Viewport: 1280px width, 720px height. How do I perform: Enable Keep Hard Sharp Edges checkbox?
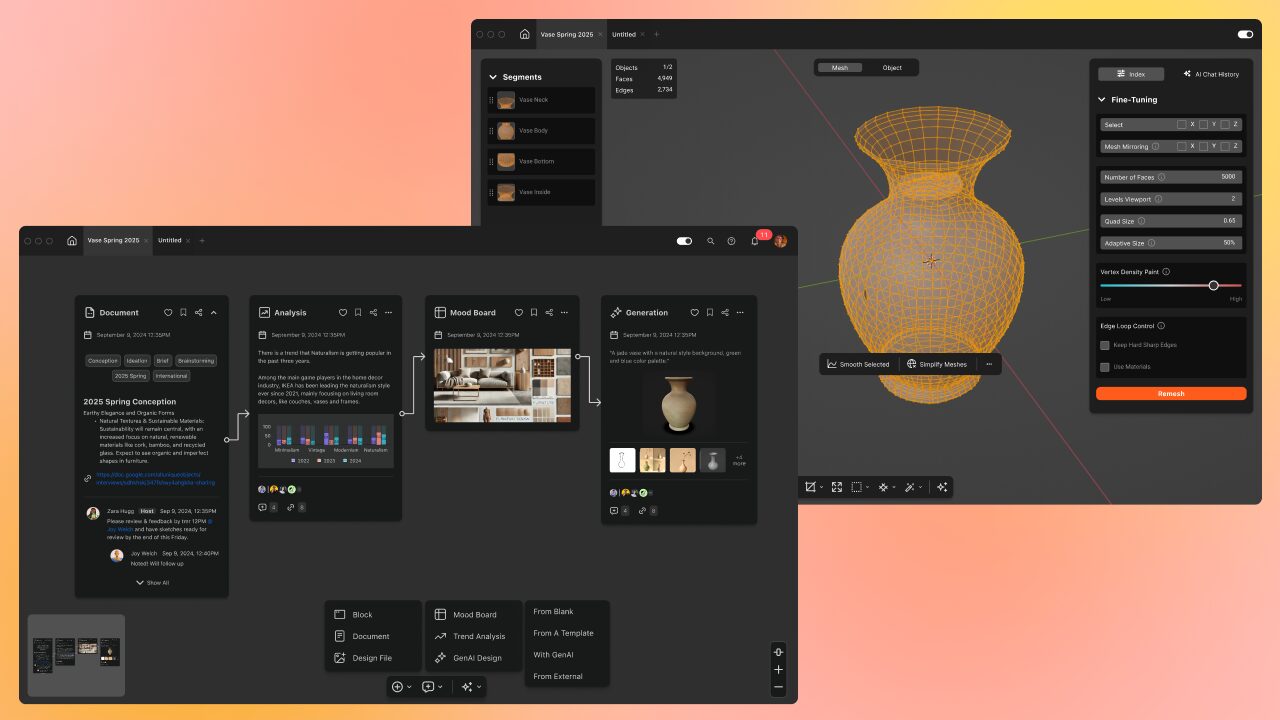tap(1105, 345)
